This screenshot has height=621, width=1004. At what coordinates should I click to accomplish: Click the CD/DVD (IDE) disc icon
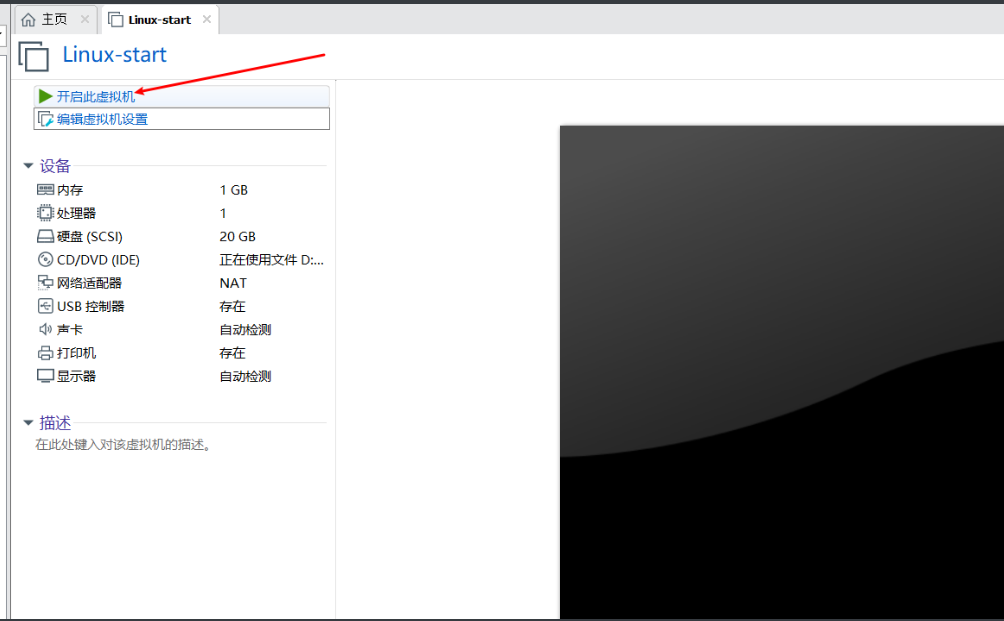45,259
